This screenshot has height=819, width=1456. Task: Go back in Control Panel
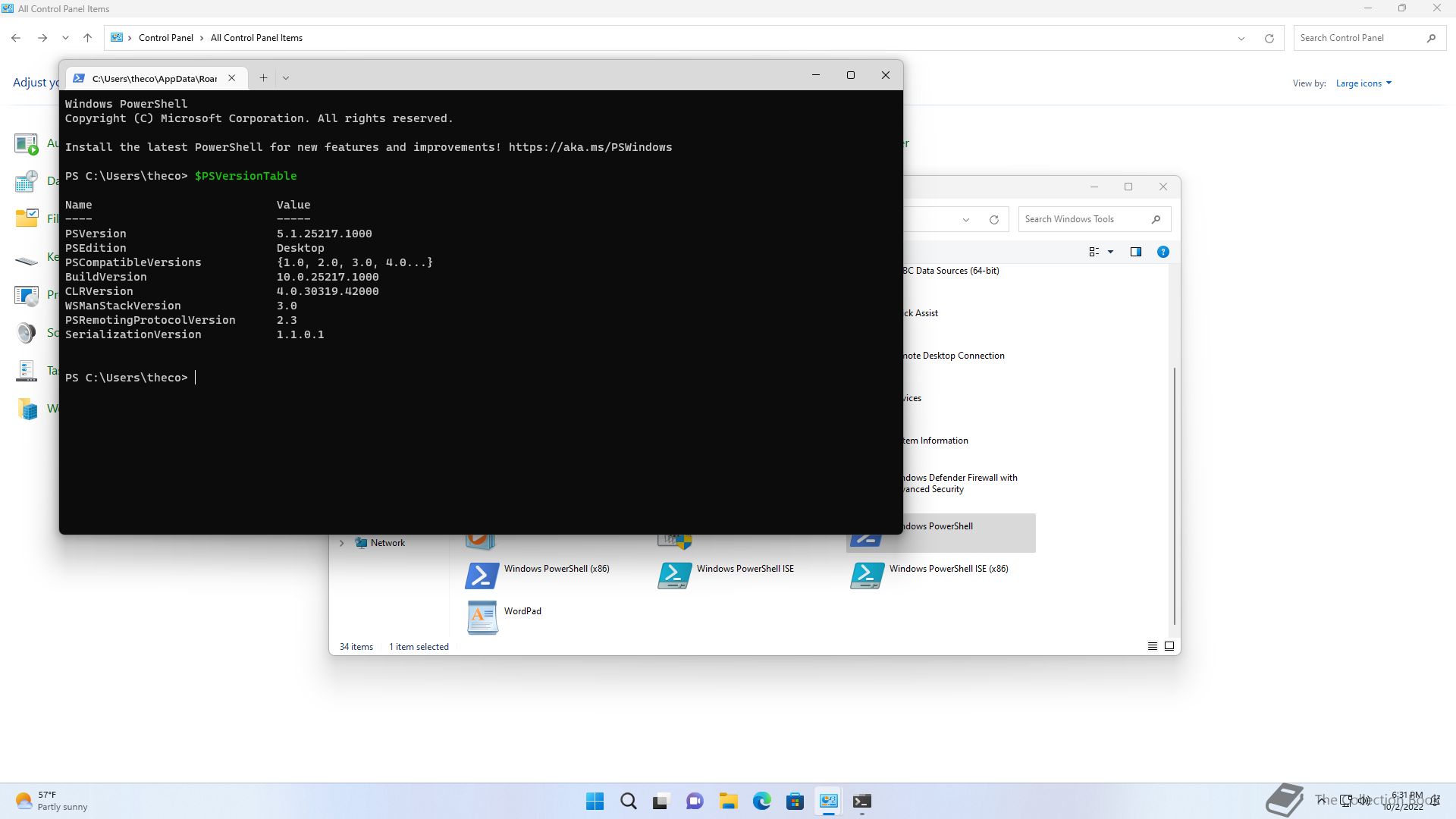tap(16, 38)
